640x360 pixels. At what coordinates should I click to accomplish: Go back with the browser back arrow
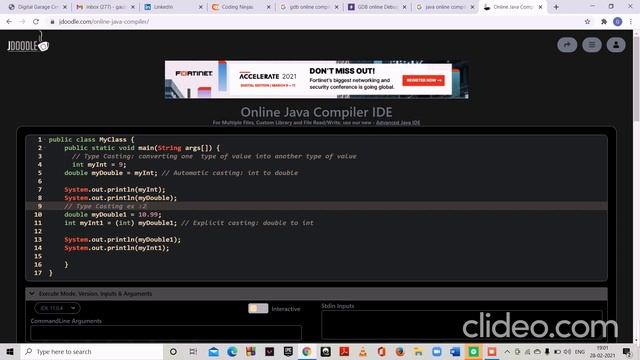[9, 22]
